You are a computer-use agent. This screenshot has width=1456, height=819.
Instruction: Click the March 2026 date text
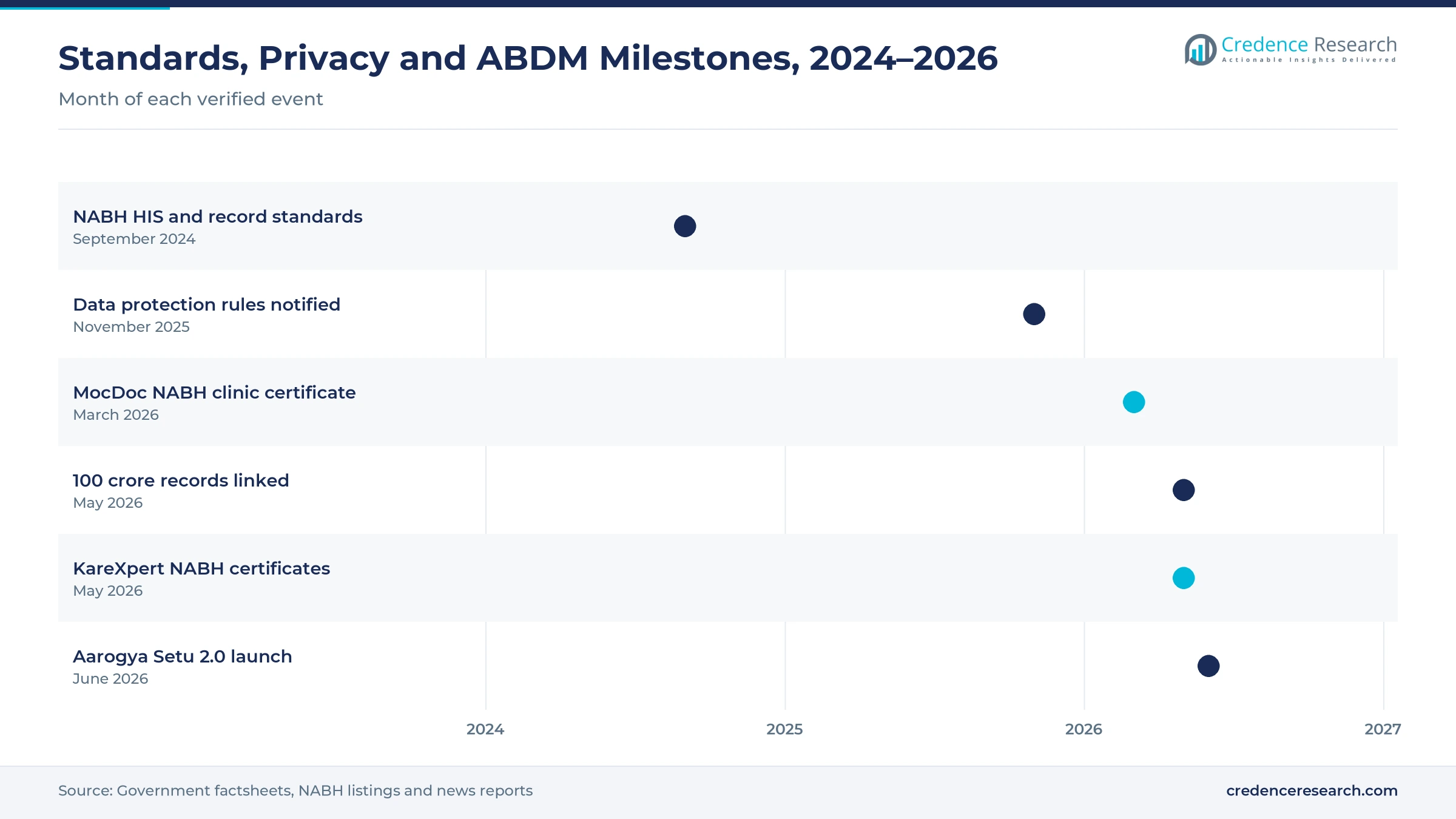[x=116, y=415]
